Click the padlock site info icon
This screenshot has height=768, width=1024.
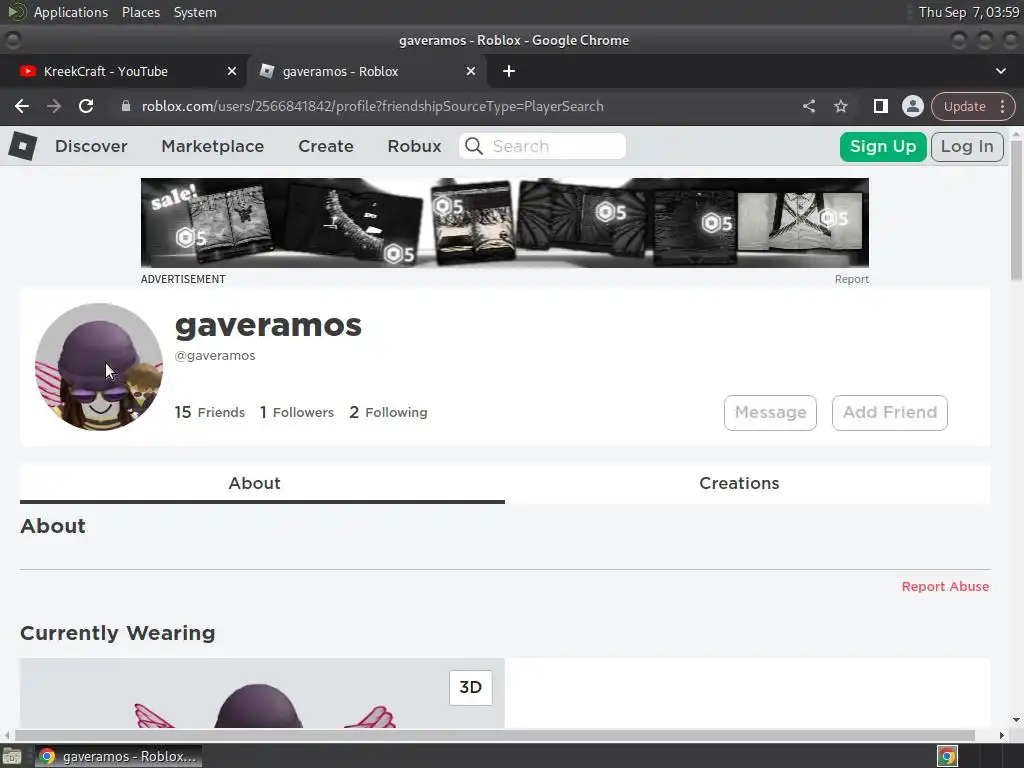click(126, 106)
